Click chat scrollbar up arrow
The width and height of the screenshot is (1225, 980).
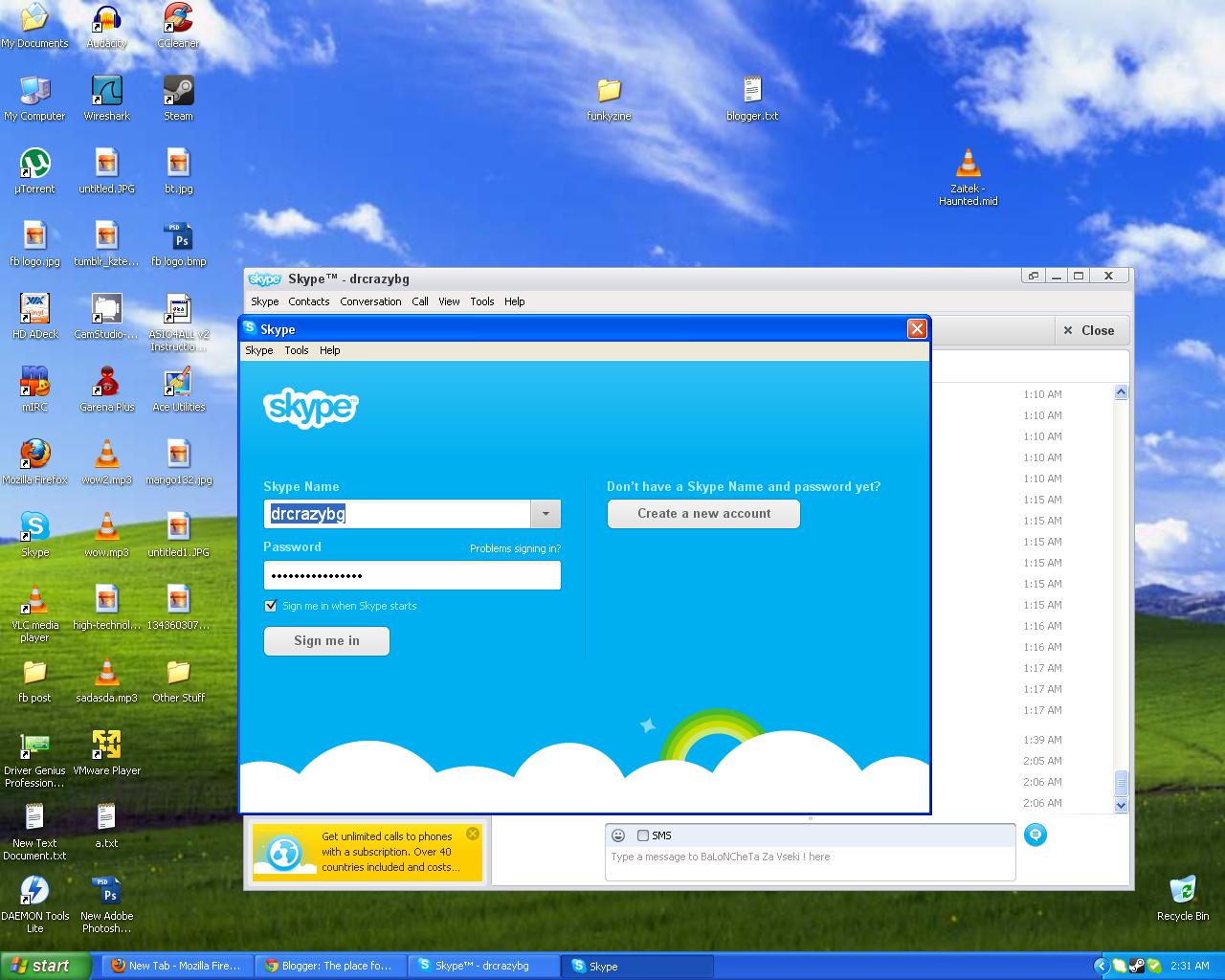coord(1121,392)
